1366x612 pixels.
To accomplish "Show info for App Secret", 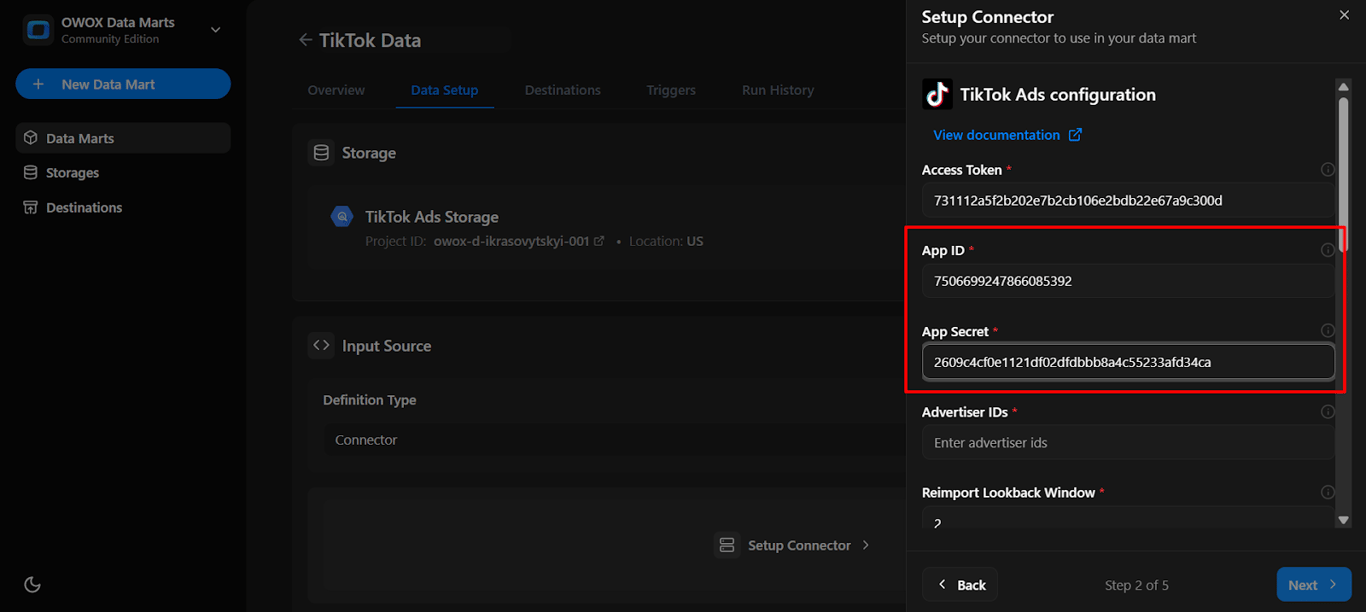I will (1328, 331).
